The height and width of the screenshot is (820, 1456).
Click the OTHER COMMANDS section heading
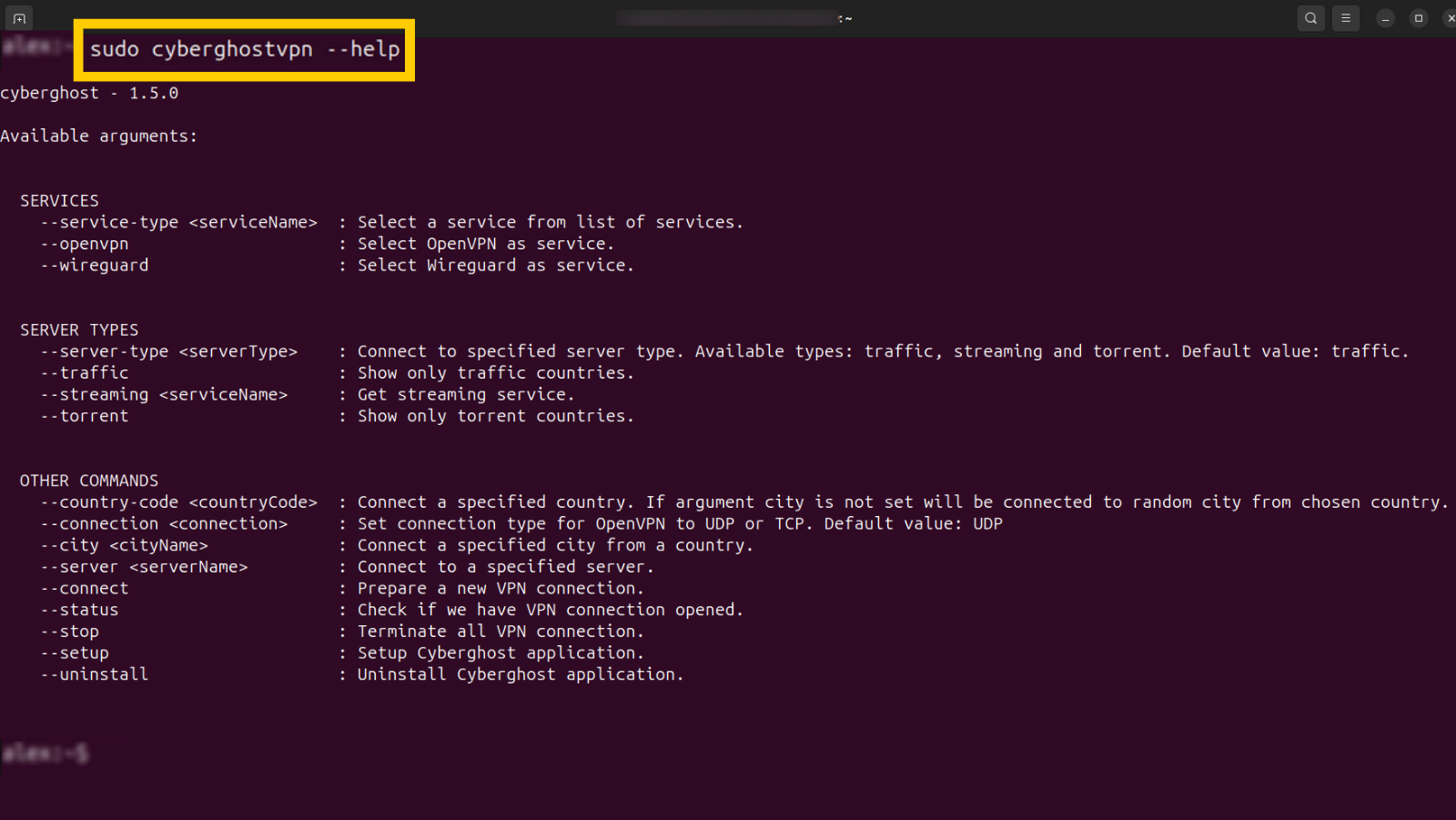pos(89,481)
